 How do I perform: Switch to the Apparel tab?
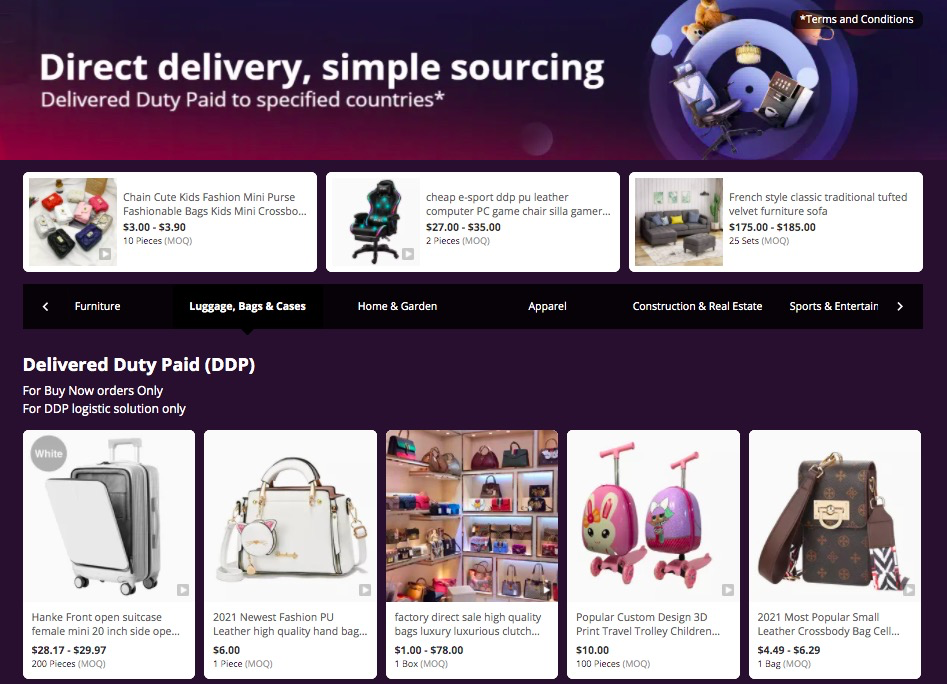coord(547,306)
